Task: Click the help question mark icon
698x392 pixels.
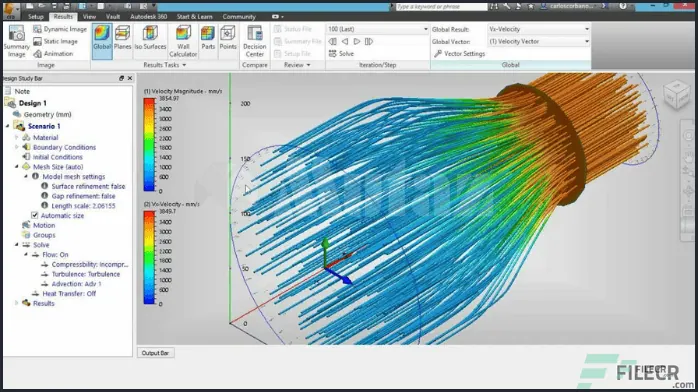Action: point(622,6)
